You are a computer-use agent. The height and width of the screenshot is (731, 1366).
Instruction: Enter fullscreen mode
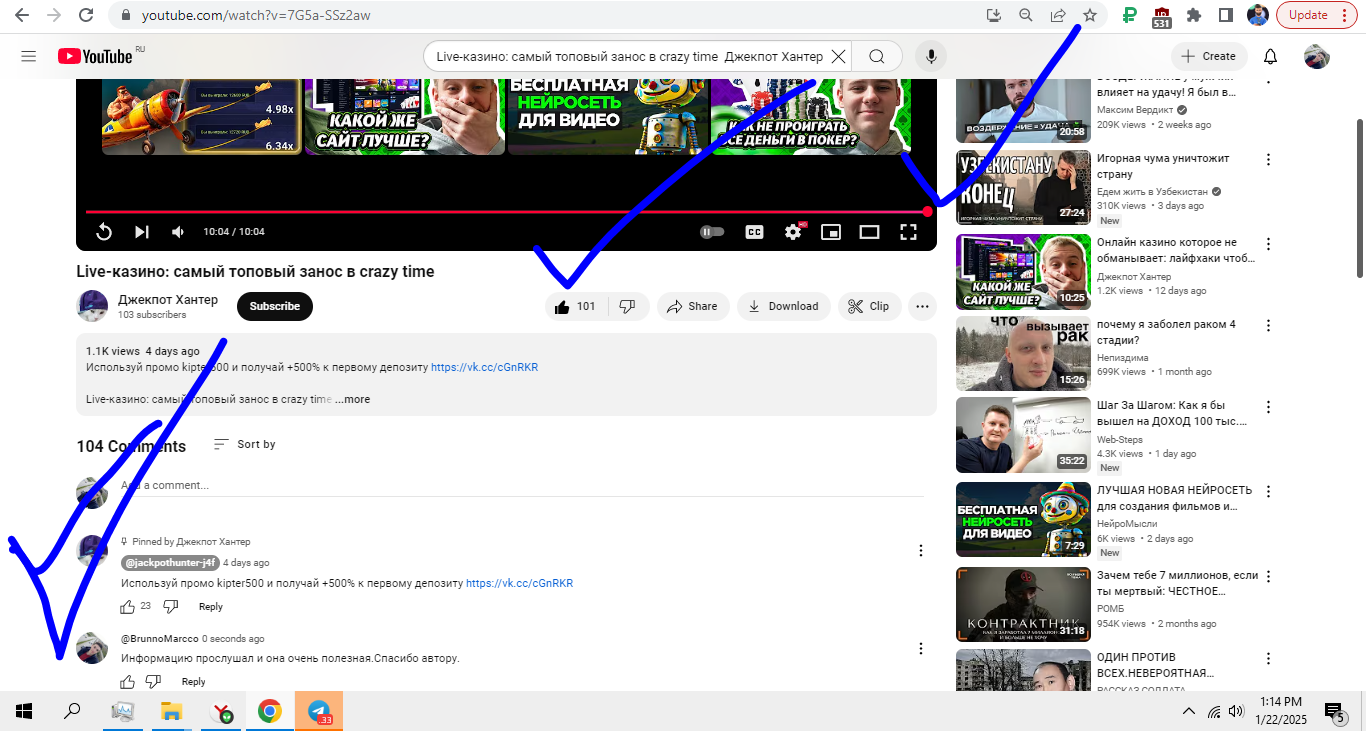pyautogui.click(x=908, y=232)
